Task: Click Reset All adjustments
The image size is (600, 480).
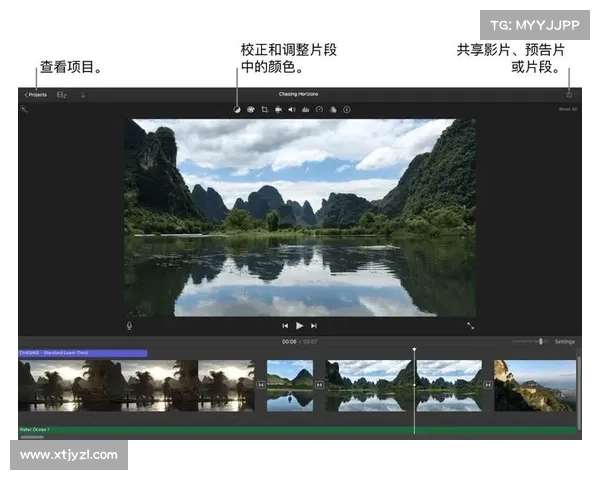Action: pyautogui.click(x=568, y=109)
